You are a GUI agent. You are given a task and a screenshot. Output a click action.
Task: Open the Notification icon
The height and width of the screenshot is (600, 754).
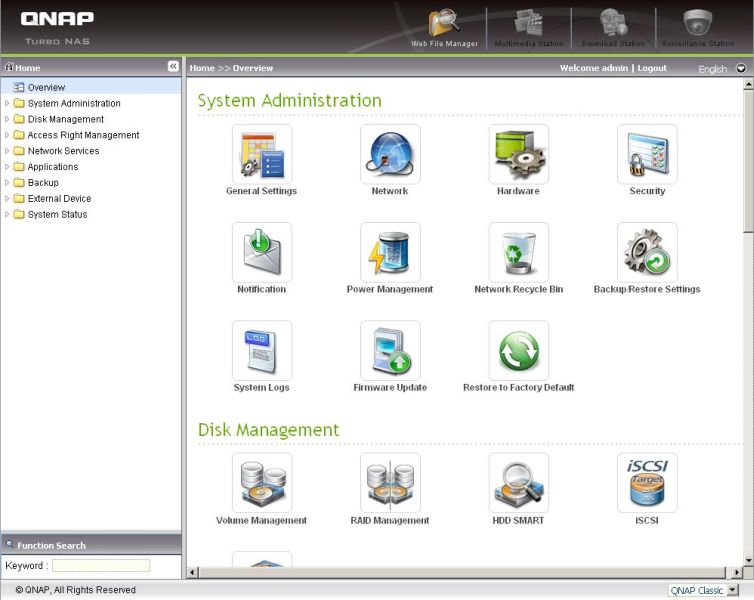click(x=262, y=252)
